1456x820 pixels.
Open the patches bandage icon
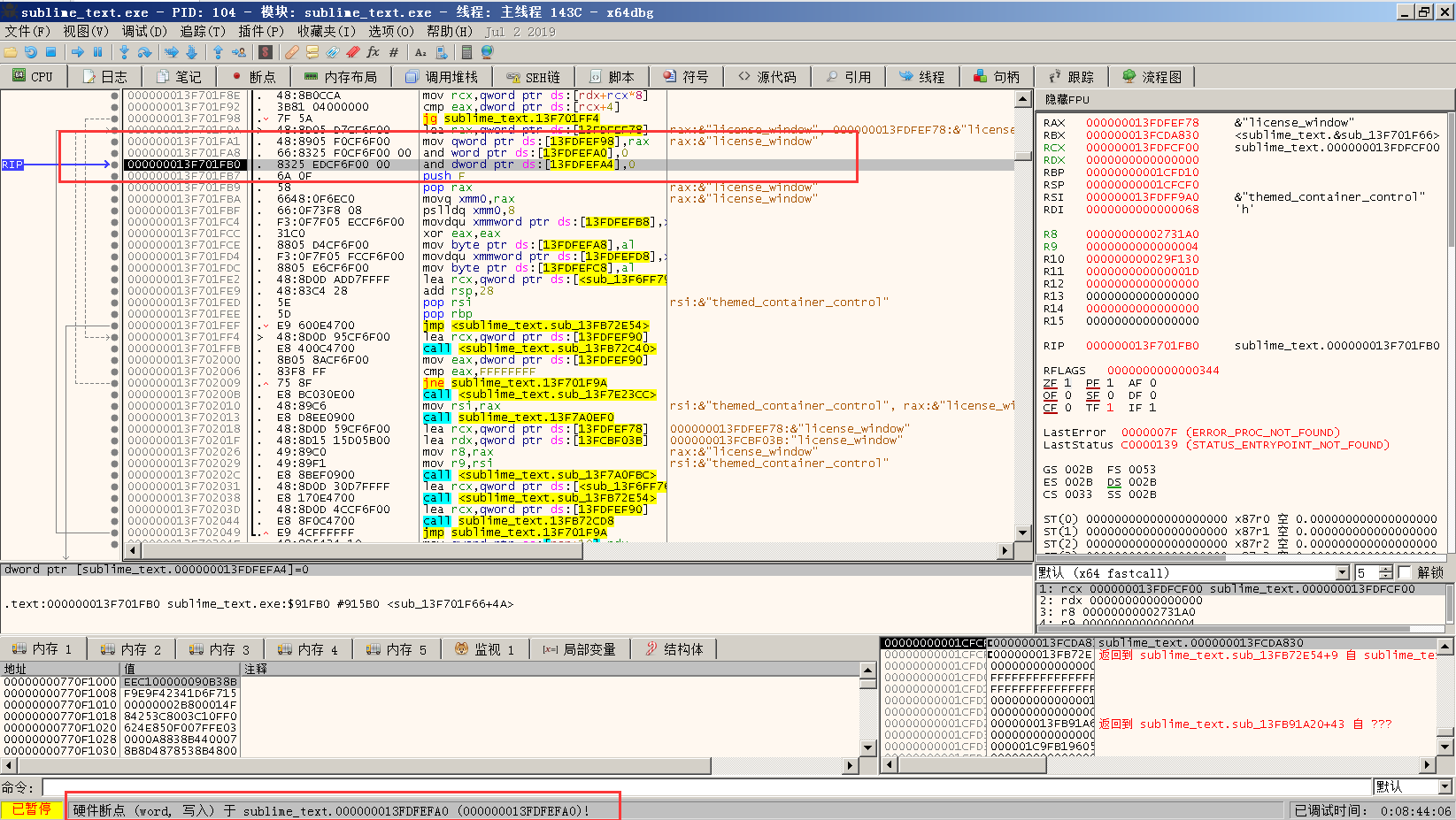291,53
